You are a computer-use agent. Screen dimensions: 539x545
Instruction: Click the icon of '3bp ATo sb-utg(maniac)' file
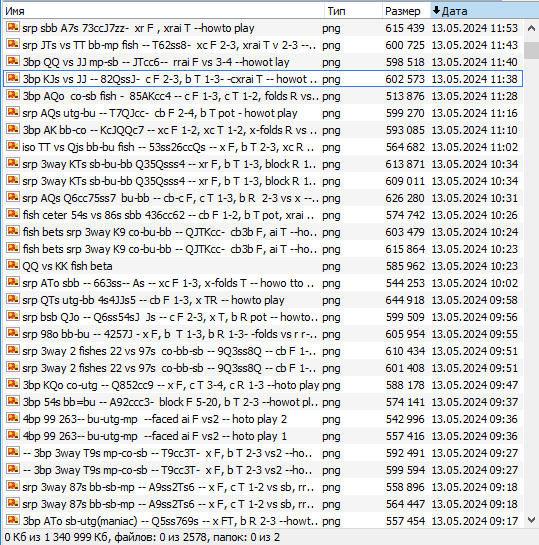[x=13, y=521]
